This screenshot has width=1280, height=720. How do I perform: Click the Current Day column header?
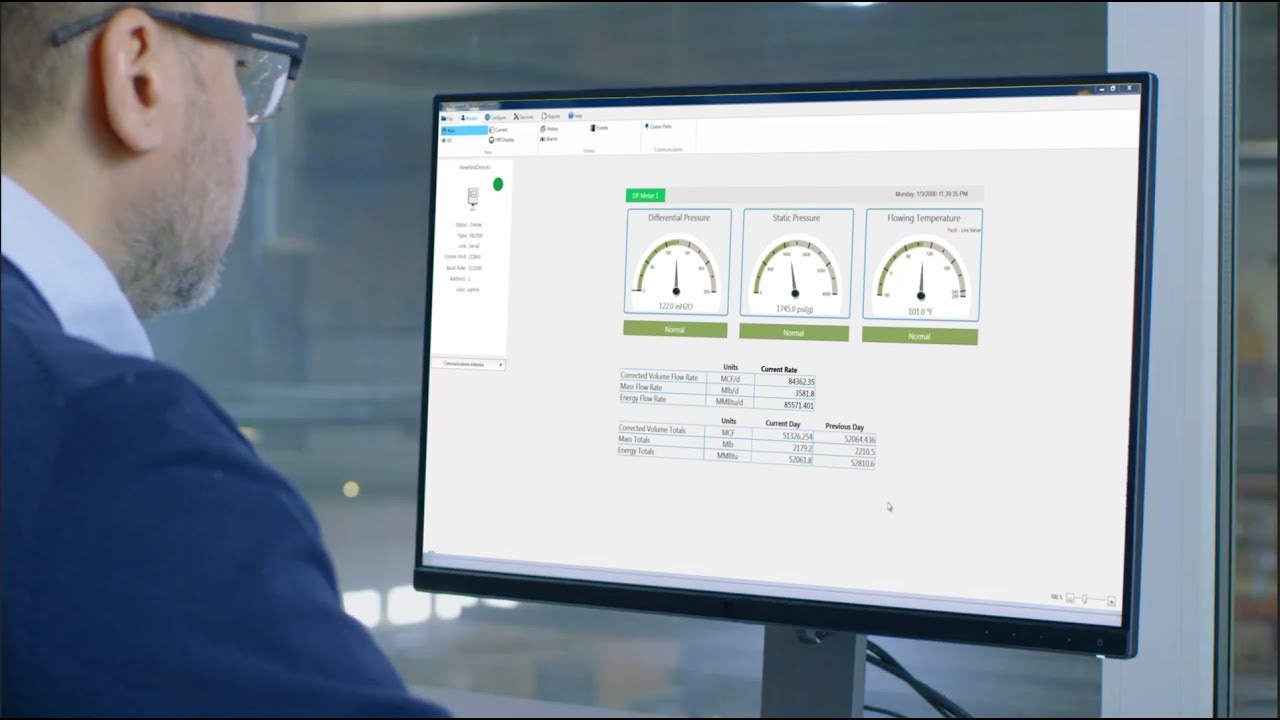783,424
